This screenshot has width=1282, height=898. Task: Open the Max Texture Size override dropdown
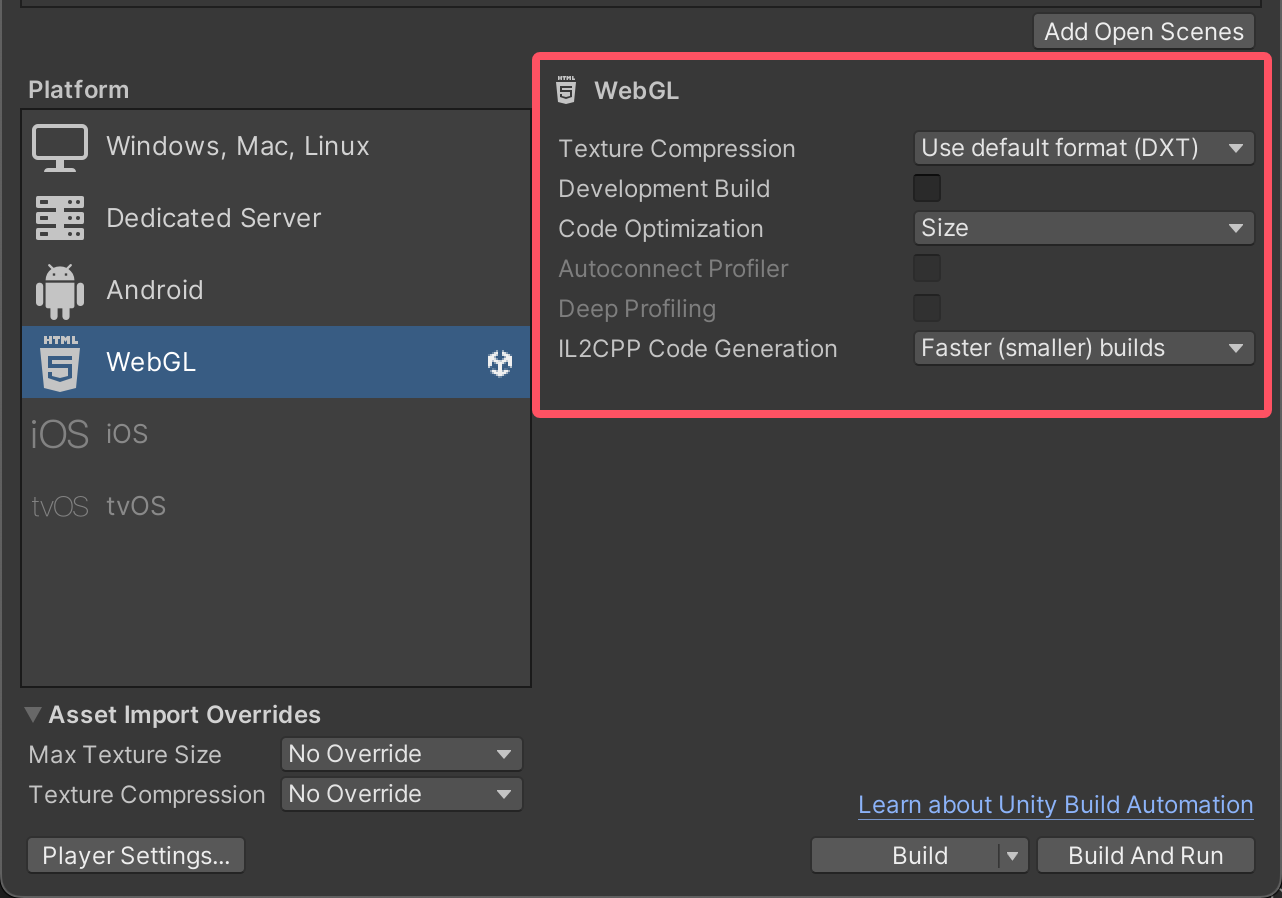pyautogui.click(x=401, y=754)
